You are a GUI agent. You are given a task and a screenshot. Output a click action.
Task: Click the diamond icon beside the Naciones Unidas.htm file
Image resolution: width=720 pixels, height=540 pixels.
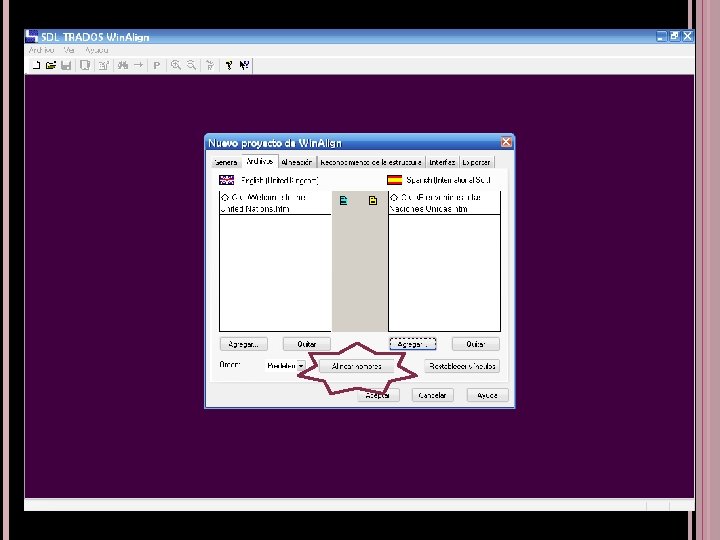tap(394, 197)
